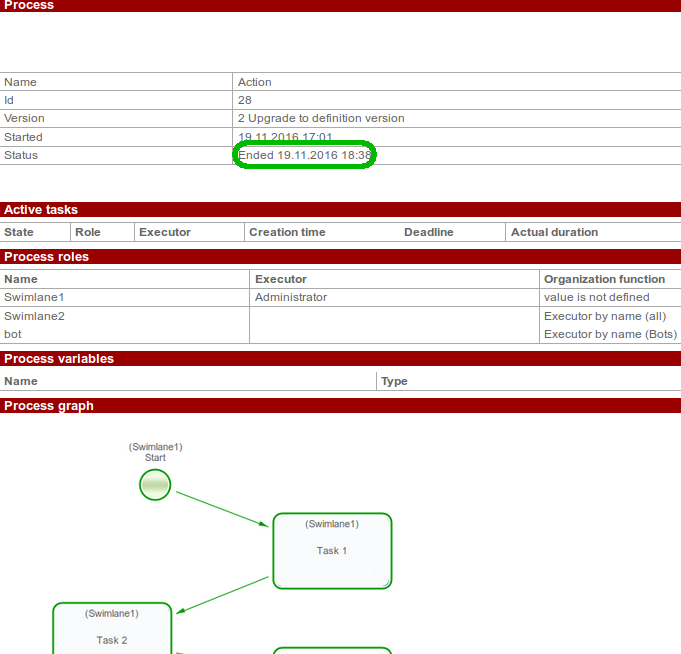
Task: Click the Process section header
Action: [x=30, y=5]
